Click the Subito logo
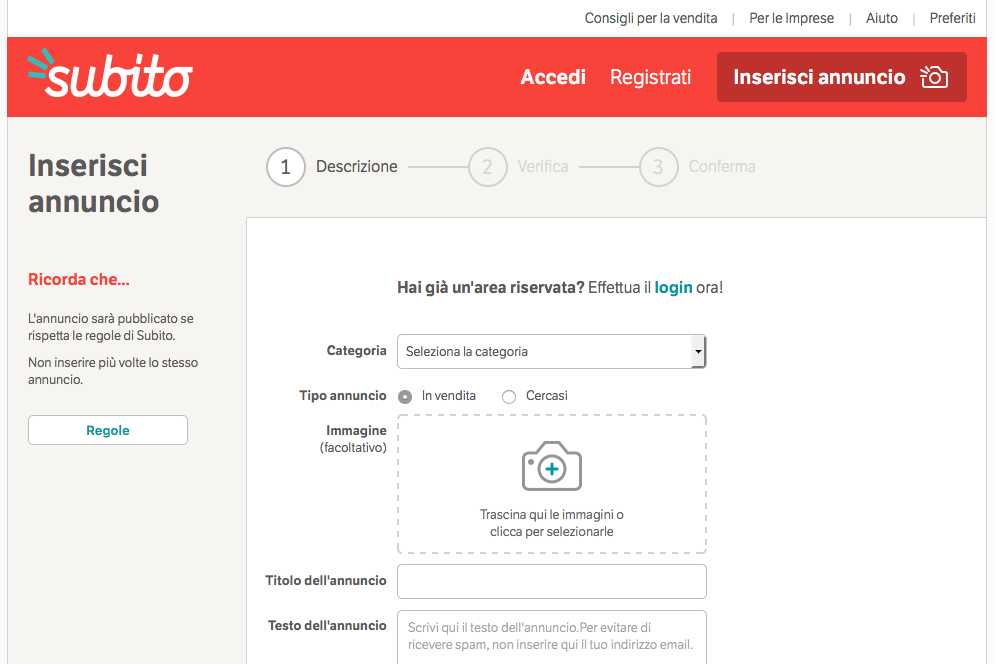This screenshot has width=994, height=664. coord(110,76)
